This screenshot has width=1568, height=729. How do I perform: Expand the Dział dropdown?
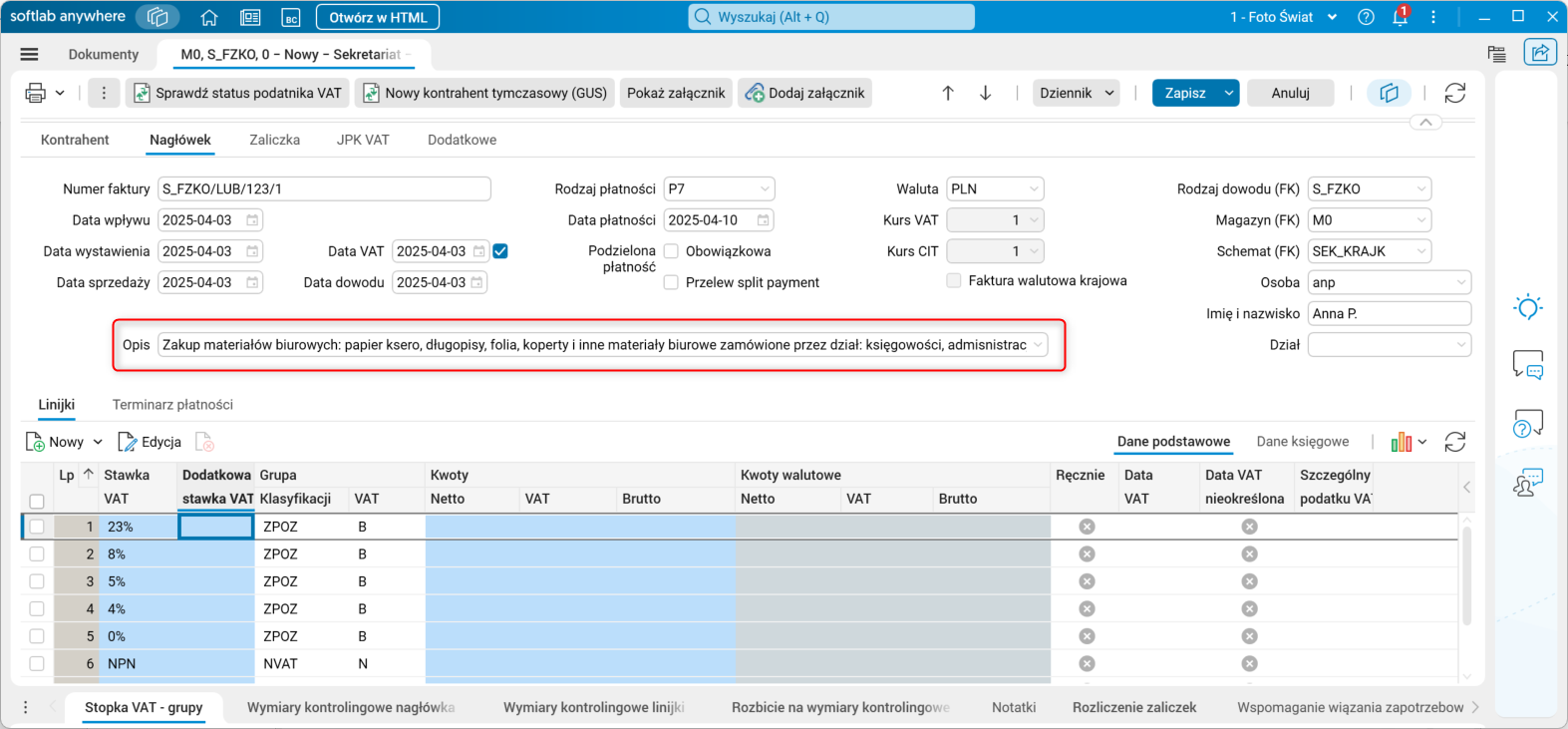[x=1461, y=345]
